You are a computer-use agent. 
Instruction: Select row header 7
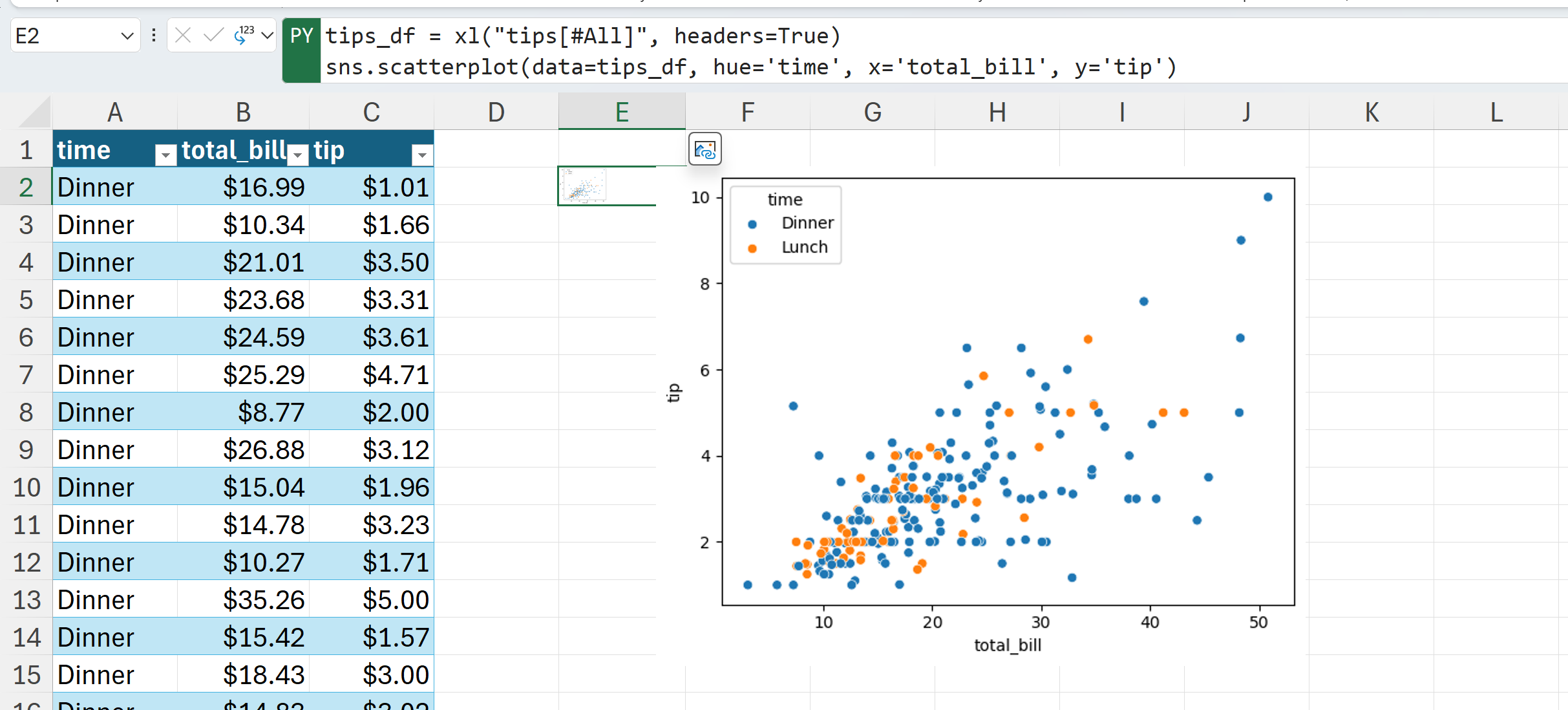coord(26,375)
